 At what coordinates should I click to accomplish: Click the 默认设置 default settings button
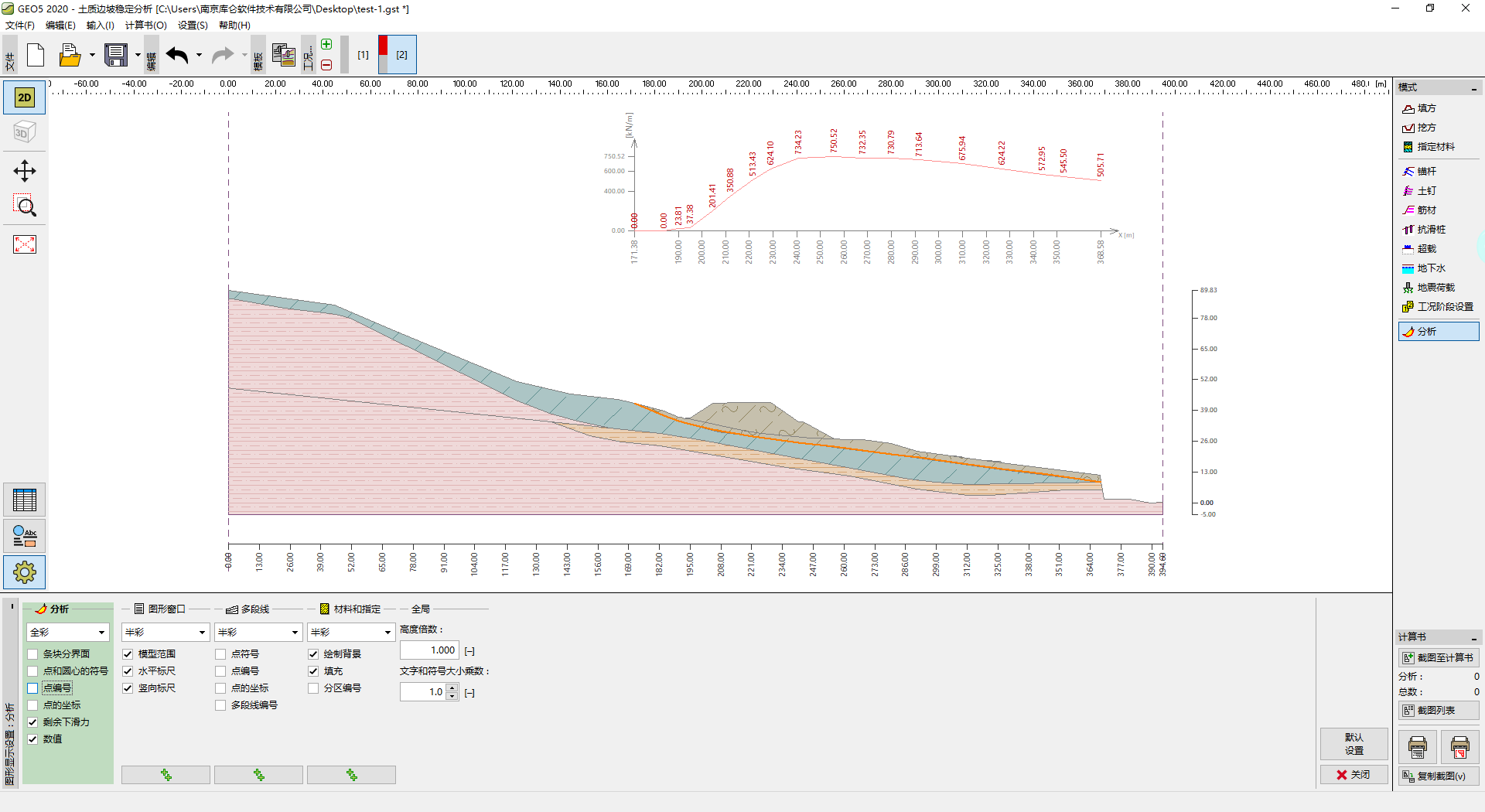pos(1354,744)
